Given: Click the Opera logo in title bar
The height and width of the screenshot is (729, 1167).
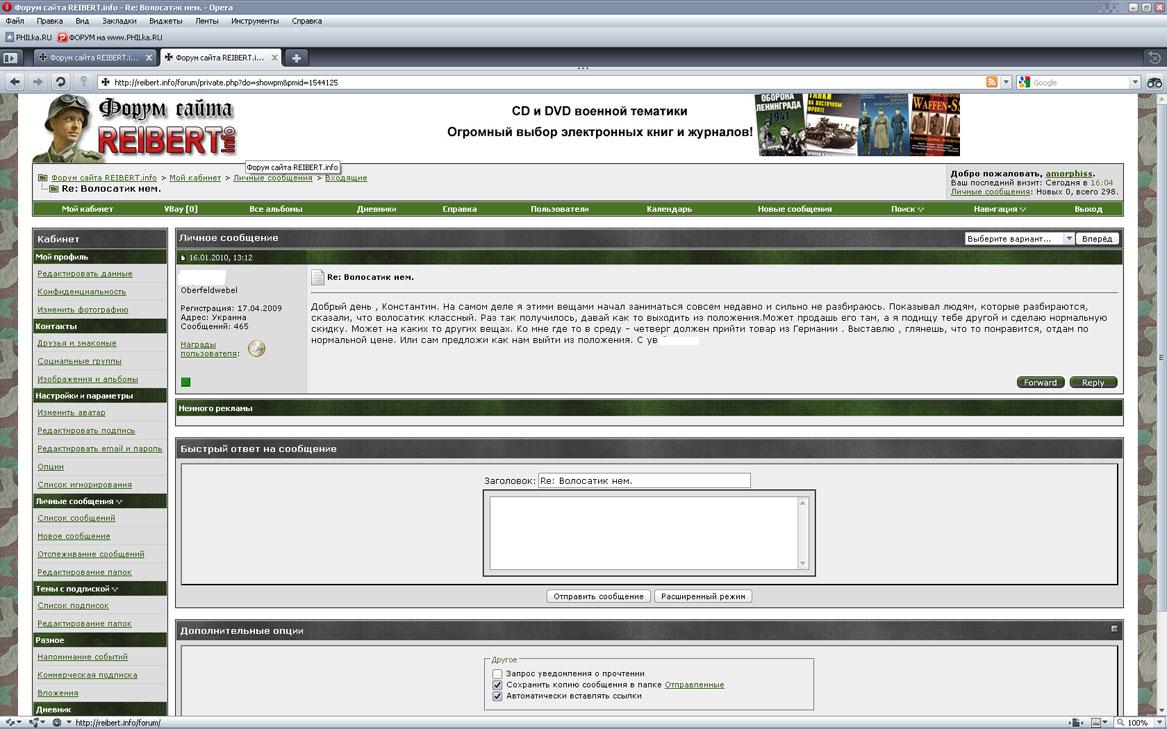Looking at the screenshot, I should click(x=7, y=7).
